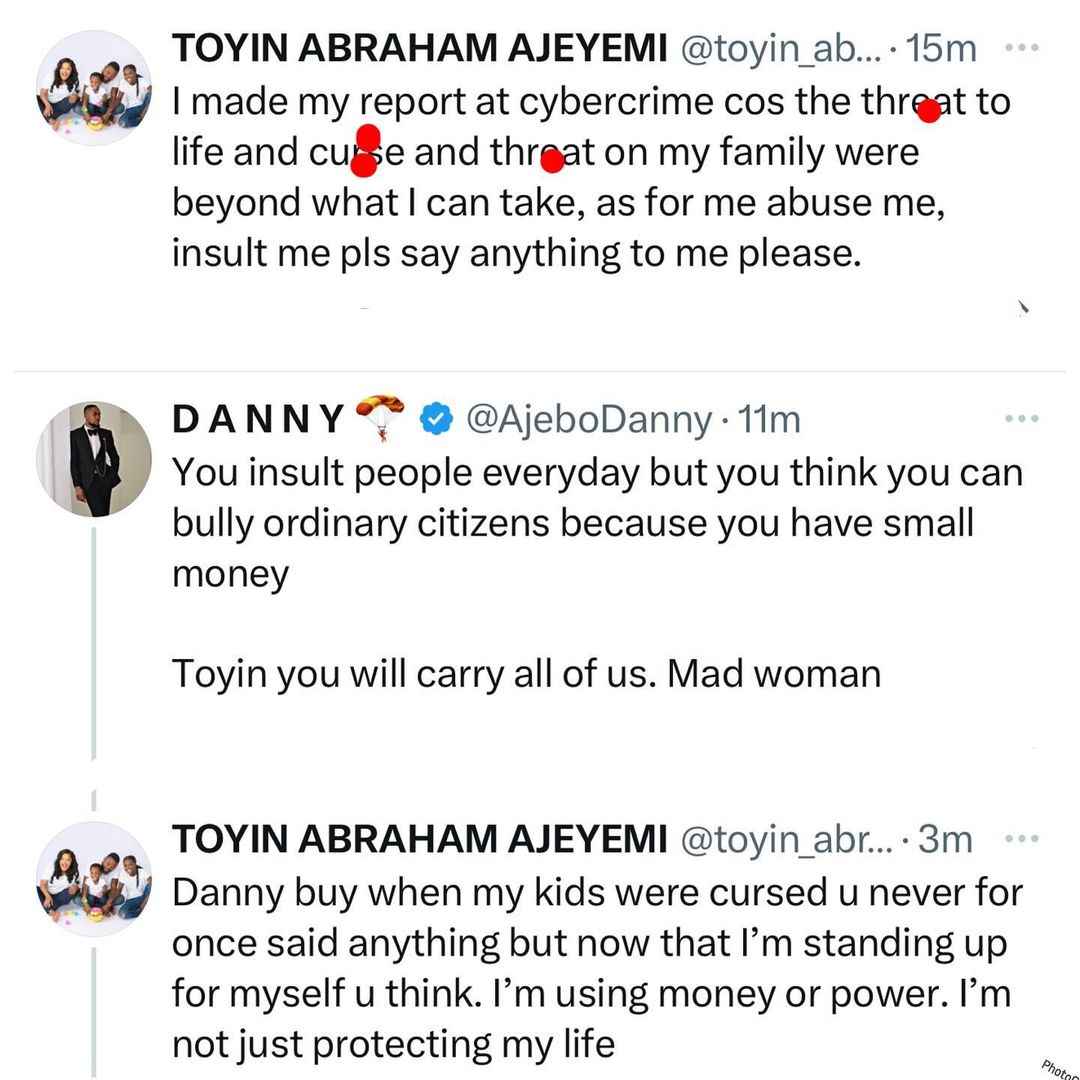Open more options on Toyin's 15m tweet
1080x1080 pixels.
pyautogui.click(x=1022, y=48)
